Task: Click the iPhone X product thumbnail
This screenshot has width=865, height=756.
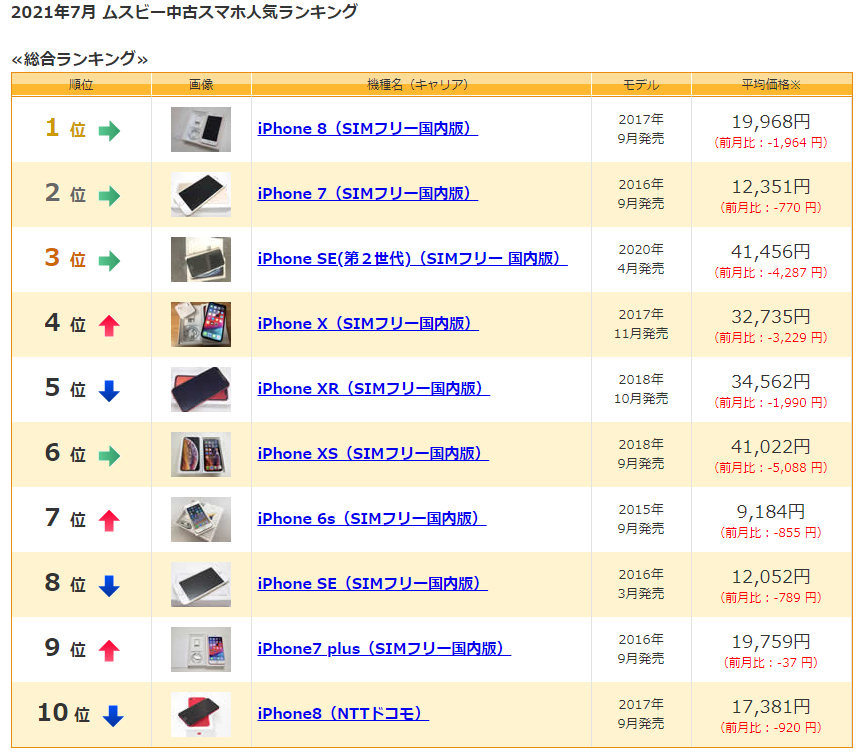Action: (x=201, y=324)
